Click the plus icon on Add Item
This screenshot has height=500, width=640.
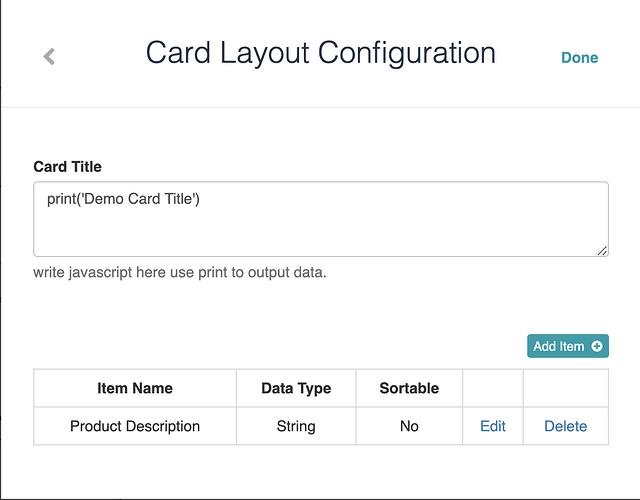click(597, 347)
